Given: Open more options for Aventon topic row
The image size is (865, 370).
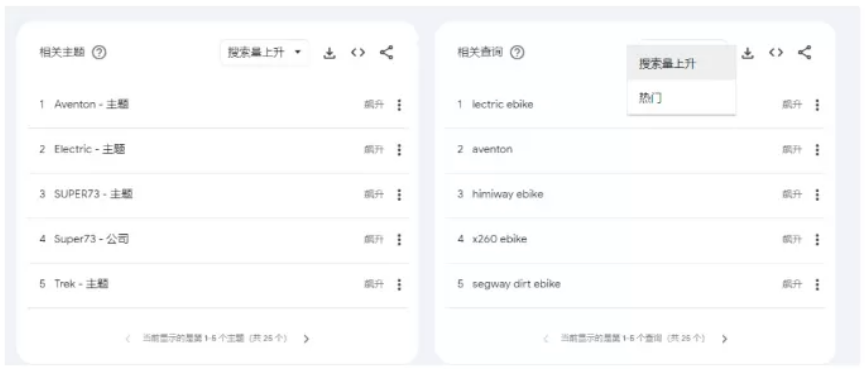Looking at the screenshot, I should tap(399, 105).
